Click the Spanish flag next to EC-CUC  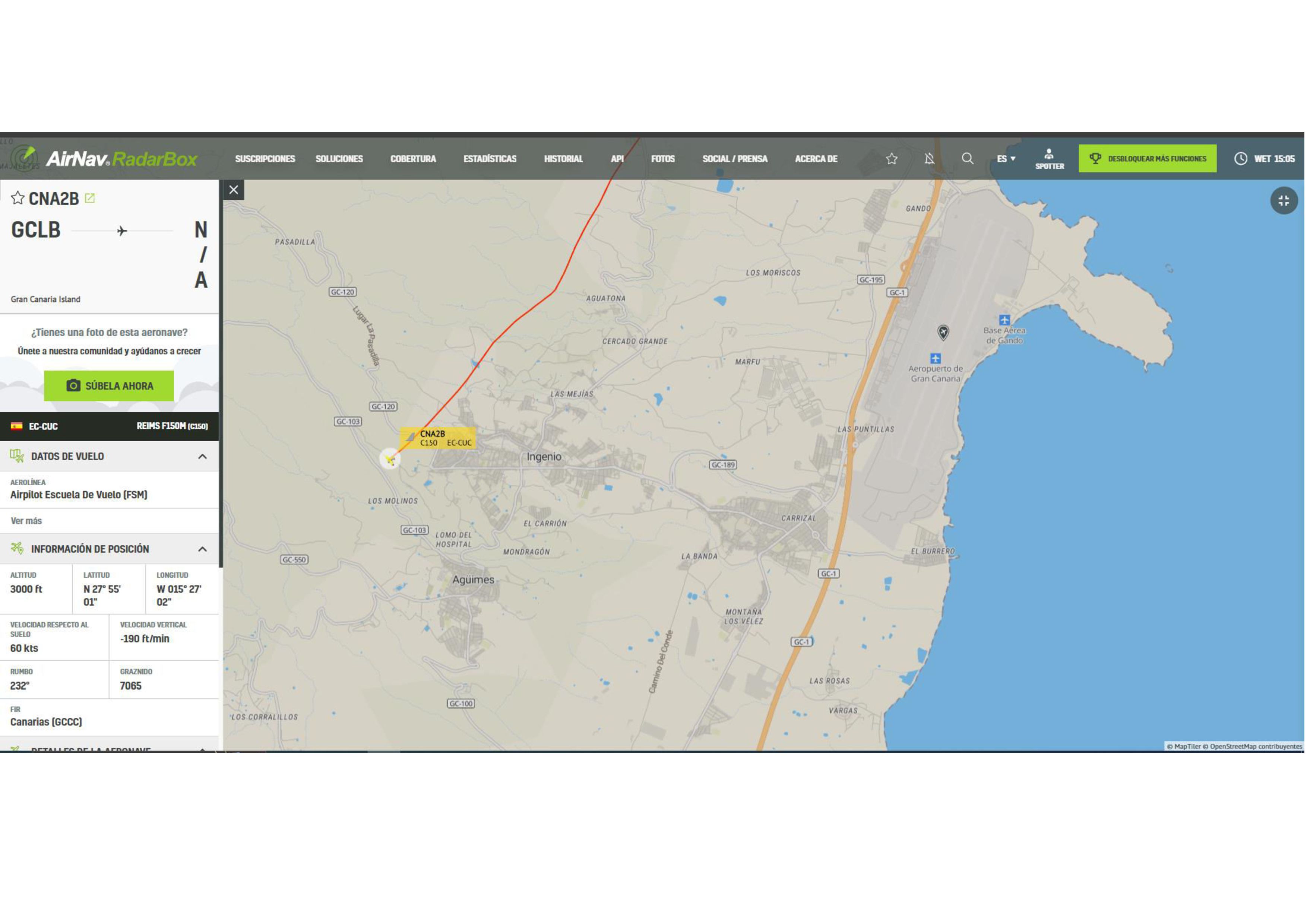coord(16,426)
